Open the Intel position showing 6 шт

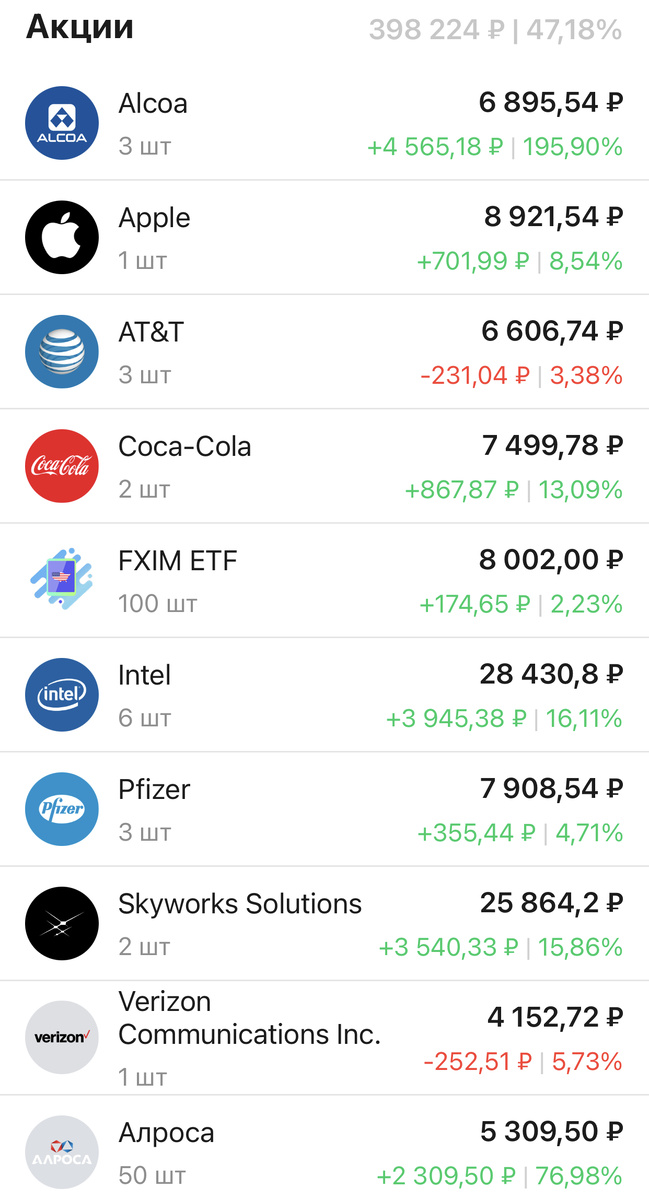324,694
